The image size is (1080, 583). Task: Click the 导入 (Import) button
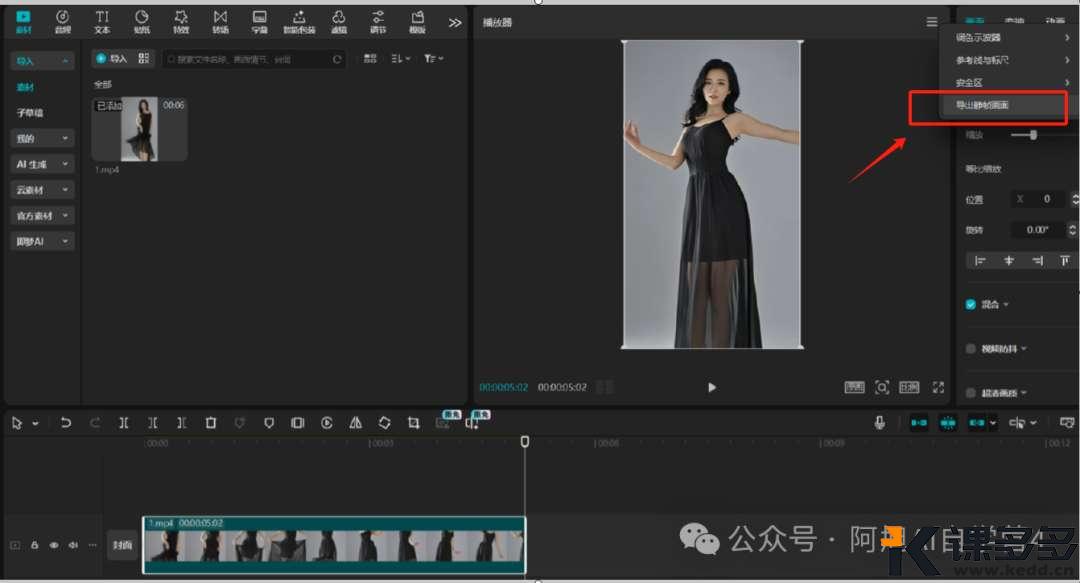point(113,59)
